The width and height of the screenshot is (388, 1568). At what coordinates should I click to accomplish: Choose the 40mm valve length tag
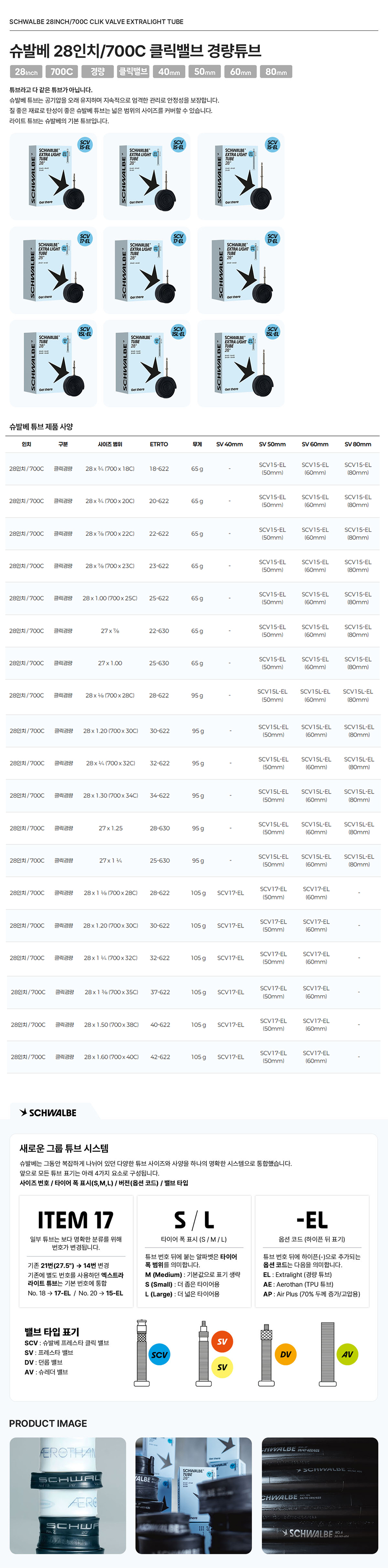pyautogui.click(x=169, y=72)
